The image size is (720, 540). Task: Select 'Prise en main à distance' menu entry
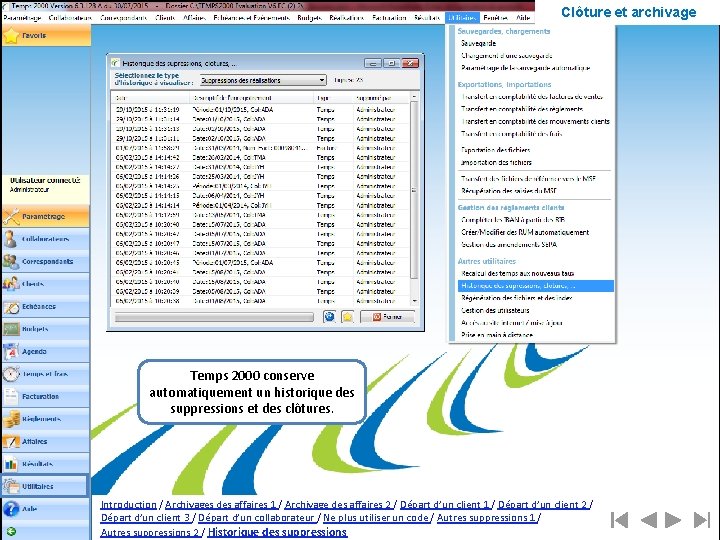497,335
